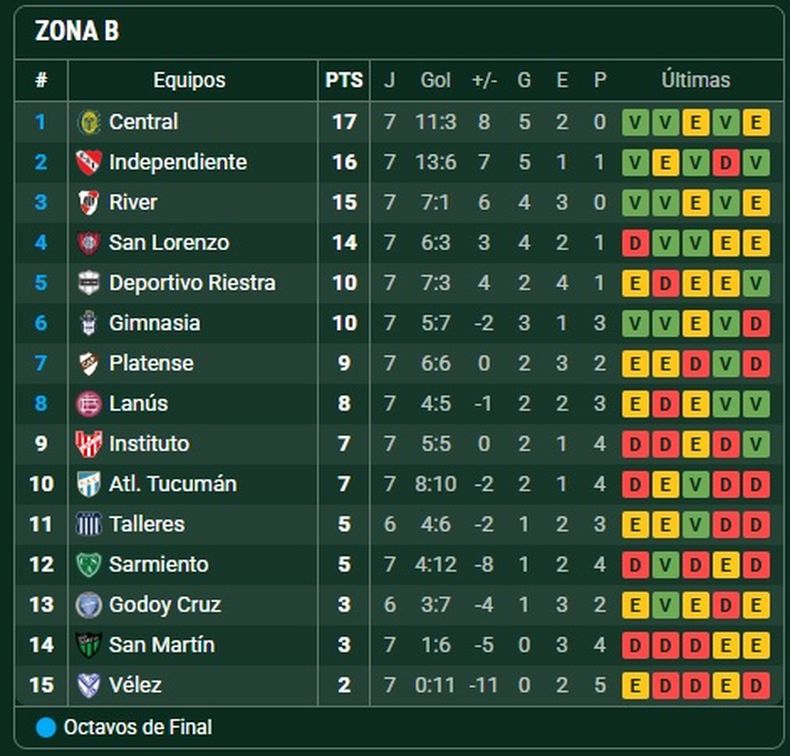Click Central's most recent yellow E result badge

coord(756,122)
